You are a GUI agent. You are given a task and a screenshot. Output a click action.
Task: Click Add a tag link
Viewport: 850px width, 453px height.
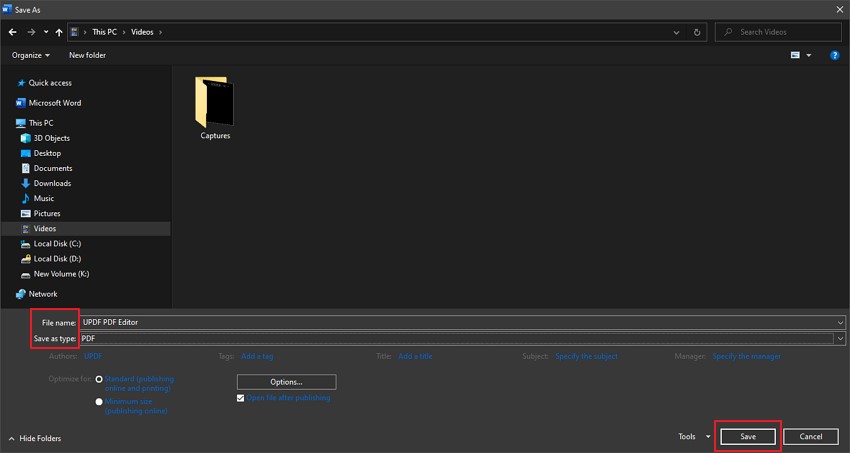pos(257,357)
